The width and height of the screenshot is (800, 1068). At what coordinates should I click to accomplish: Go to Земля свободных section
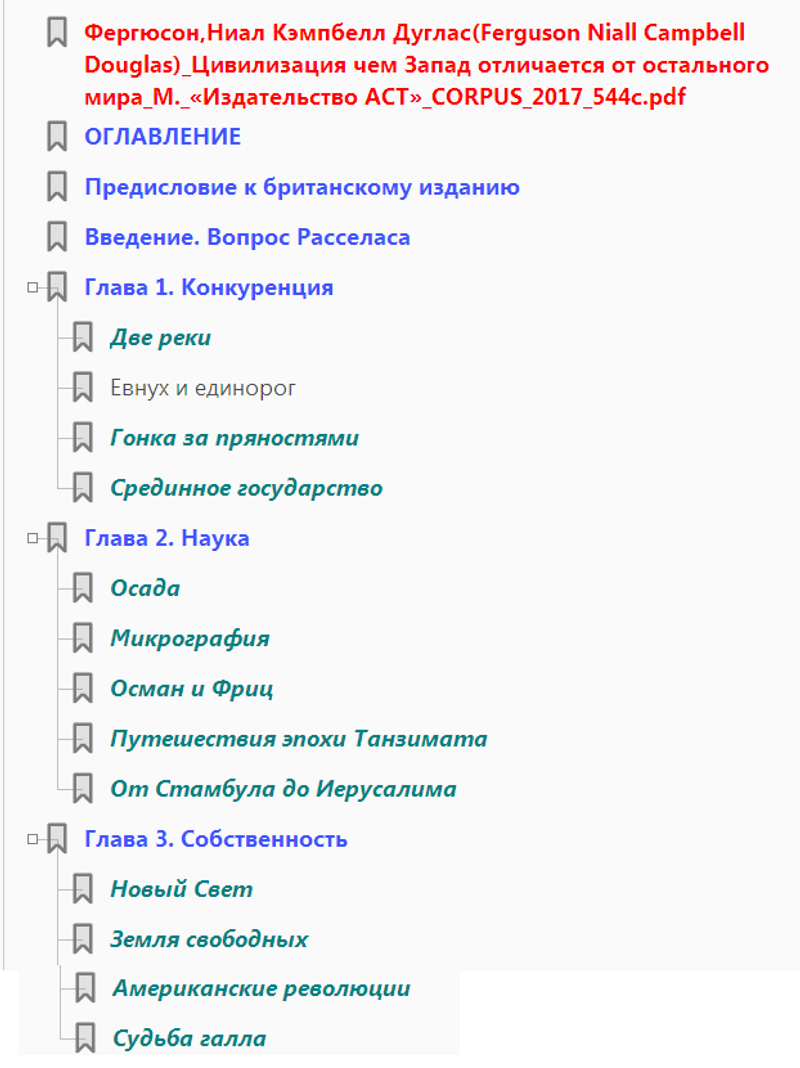(209, 939)
